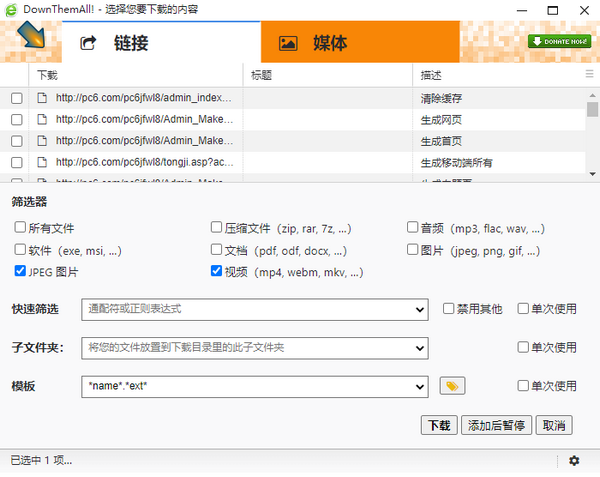
Task: Click file icon in 生成首页 row
Action: point(42,141)
